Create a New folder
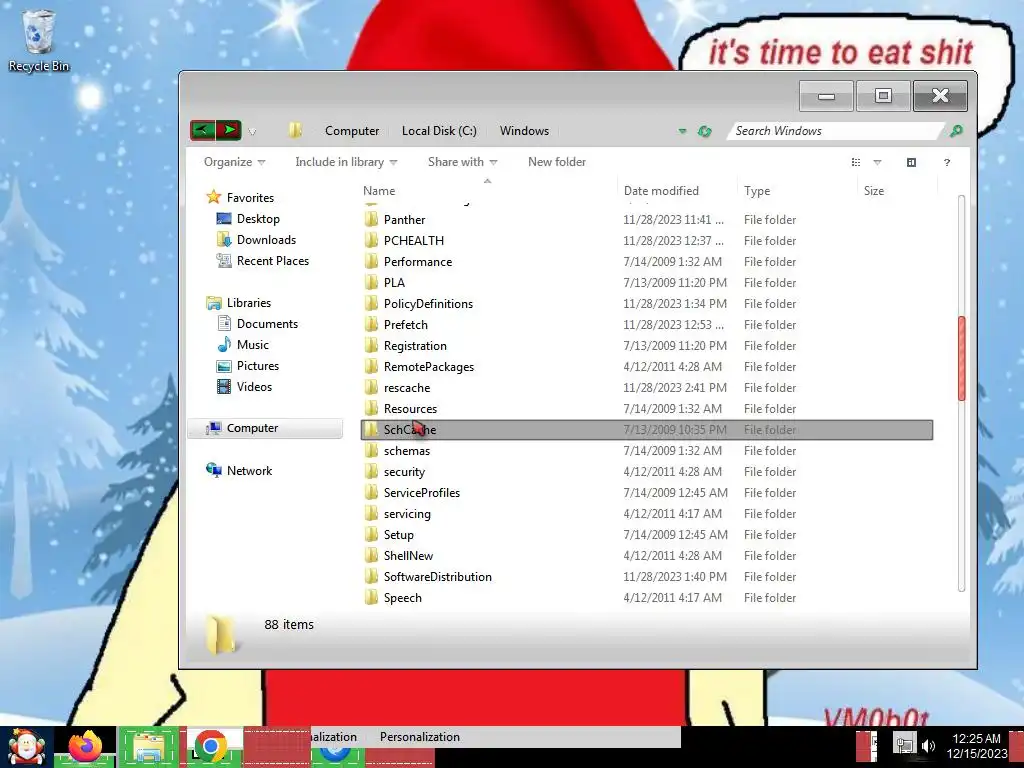Screen dimensions: 1024x768 [556, 162]
